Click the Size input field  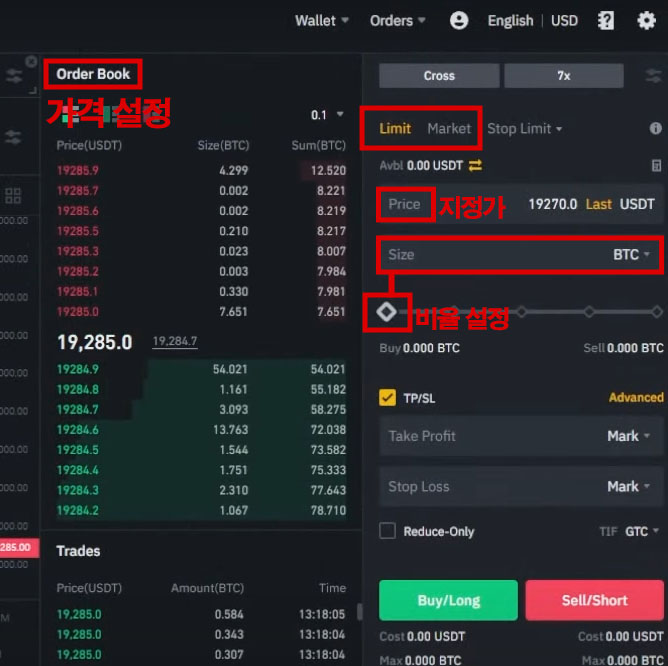(490, 255)
